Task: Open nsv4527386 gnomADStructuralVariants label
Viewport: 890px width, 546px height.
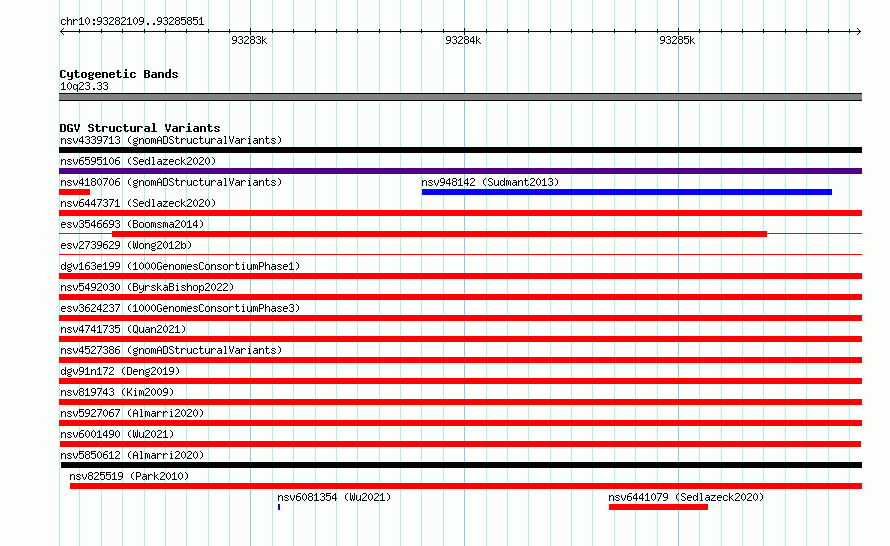Action: point(171,350)
